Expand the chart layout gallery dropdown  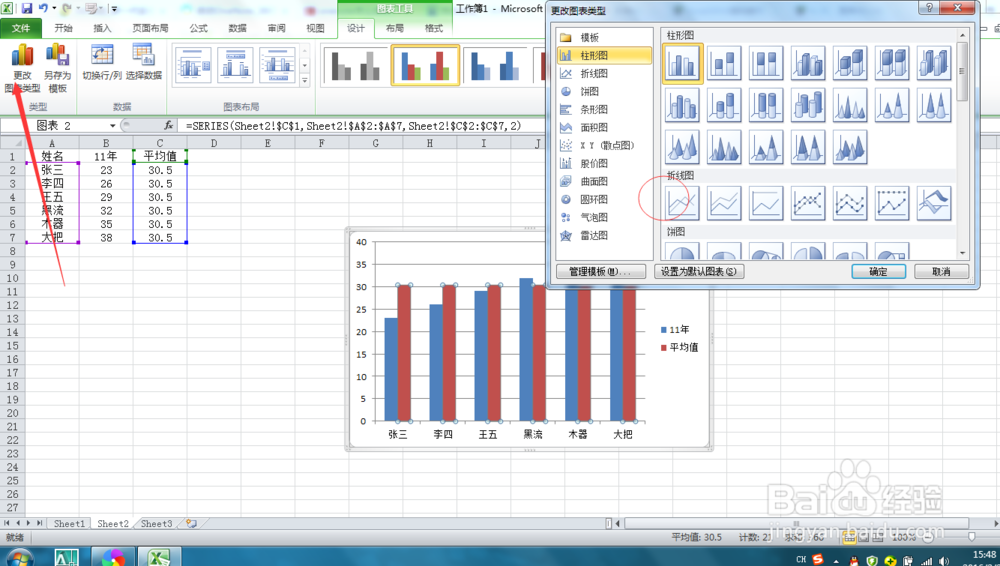(305, 81)
